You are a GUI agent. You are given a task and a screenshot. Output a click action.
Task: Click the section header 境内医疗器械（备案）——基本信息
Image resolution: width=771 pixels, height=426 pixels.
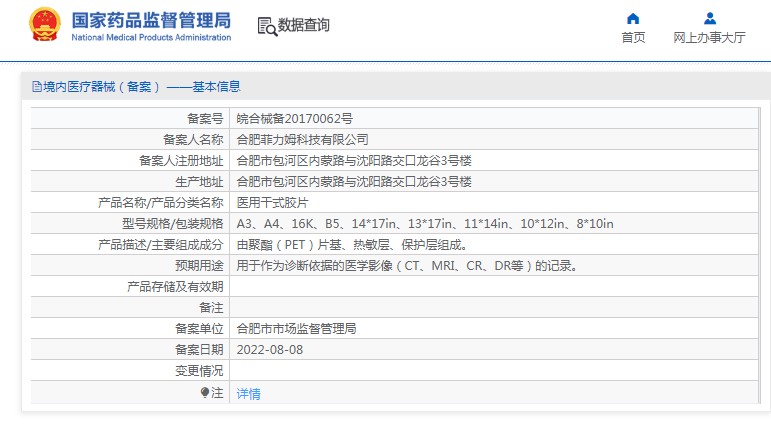pos(142,87)
